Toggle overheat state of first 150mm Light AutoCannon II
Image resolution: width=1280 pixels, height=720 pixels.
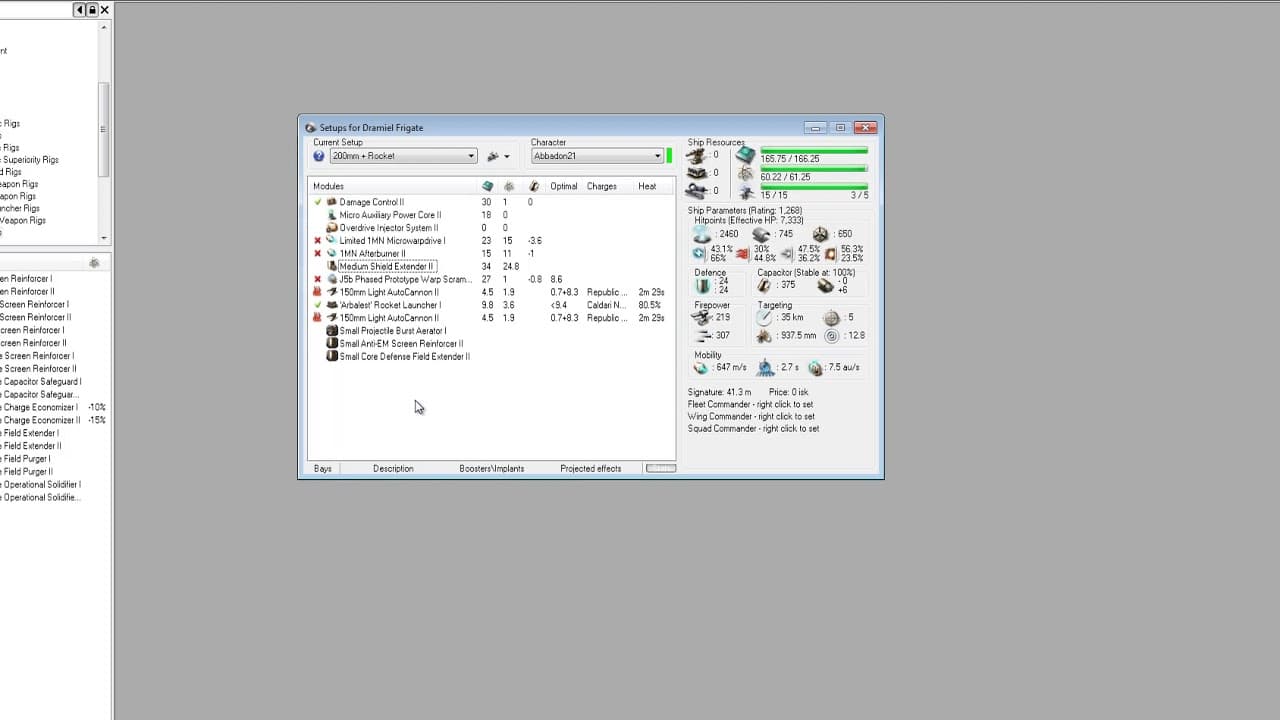pyautogui.click(x=318, y=292)
